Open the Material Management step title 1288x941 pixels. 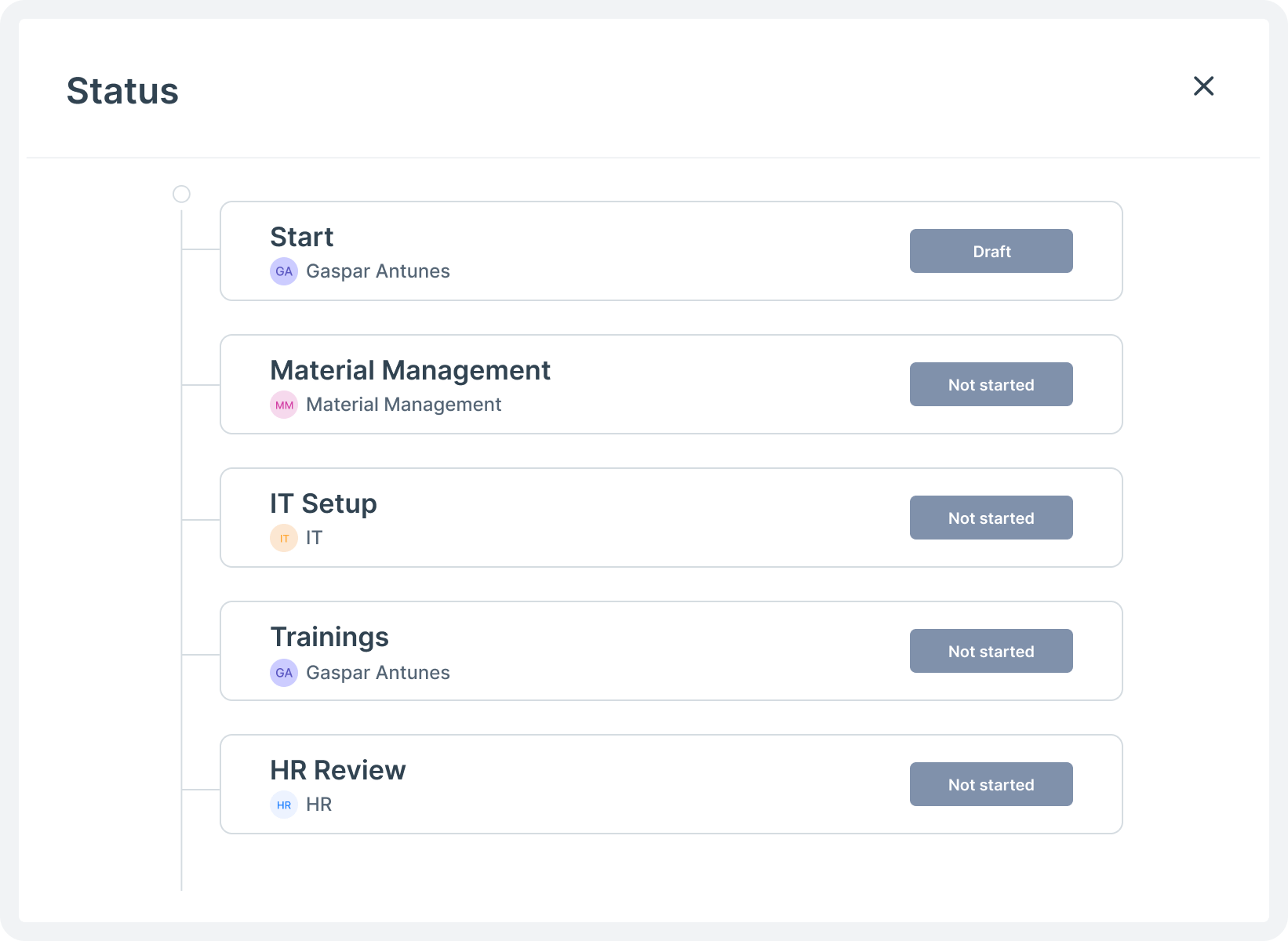point(410,370)
